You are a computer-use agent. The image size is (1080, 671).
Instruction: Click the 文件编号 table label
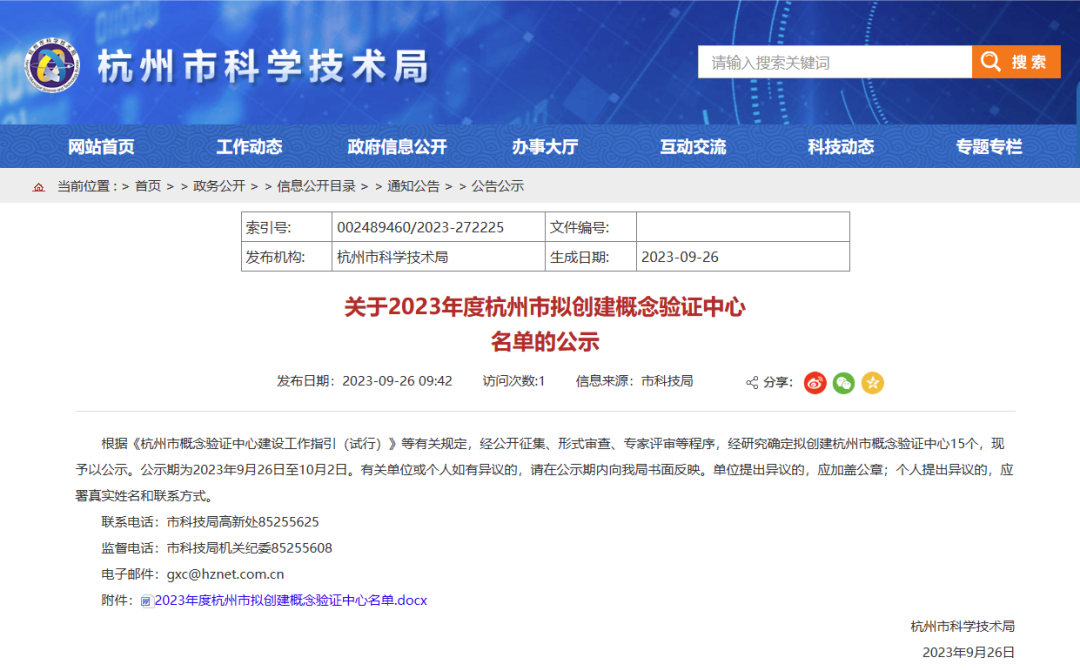(x=579, y=227)
